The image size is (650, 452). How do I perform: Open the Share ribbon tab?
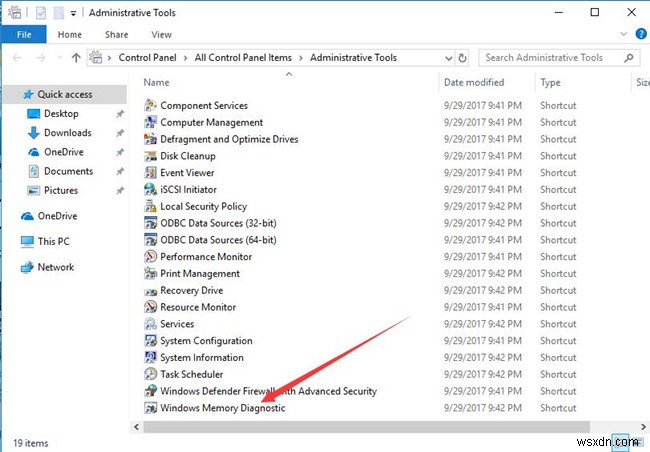click(x=116, y=34)
